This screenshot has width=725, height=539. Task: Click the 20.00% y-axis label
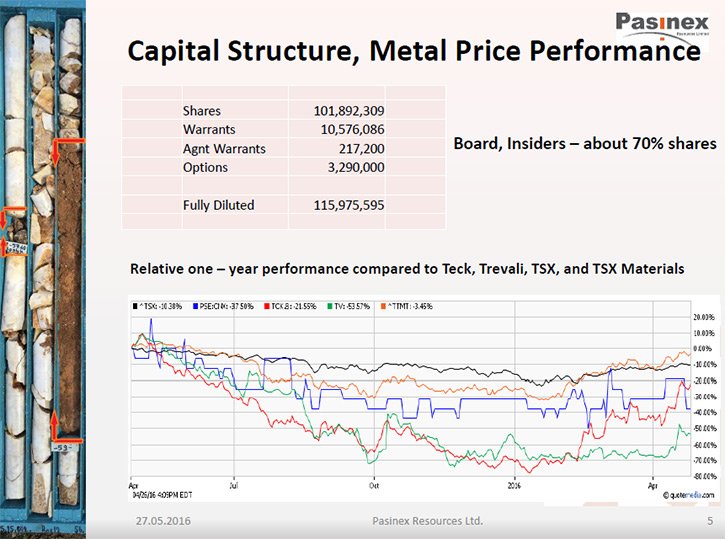click(704, 317)
